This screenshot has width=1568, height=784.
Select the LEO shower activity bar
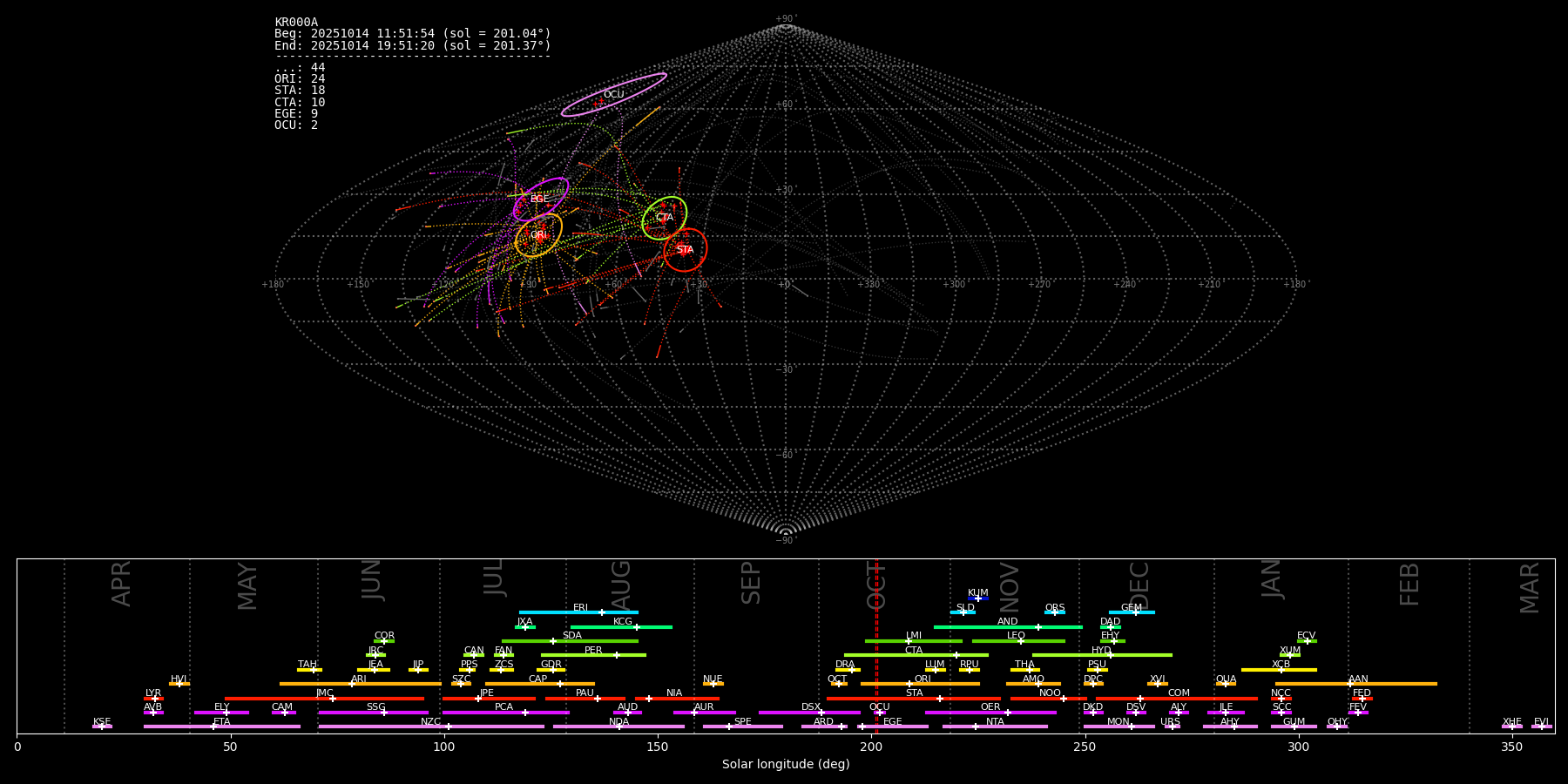[1017, 641]
